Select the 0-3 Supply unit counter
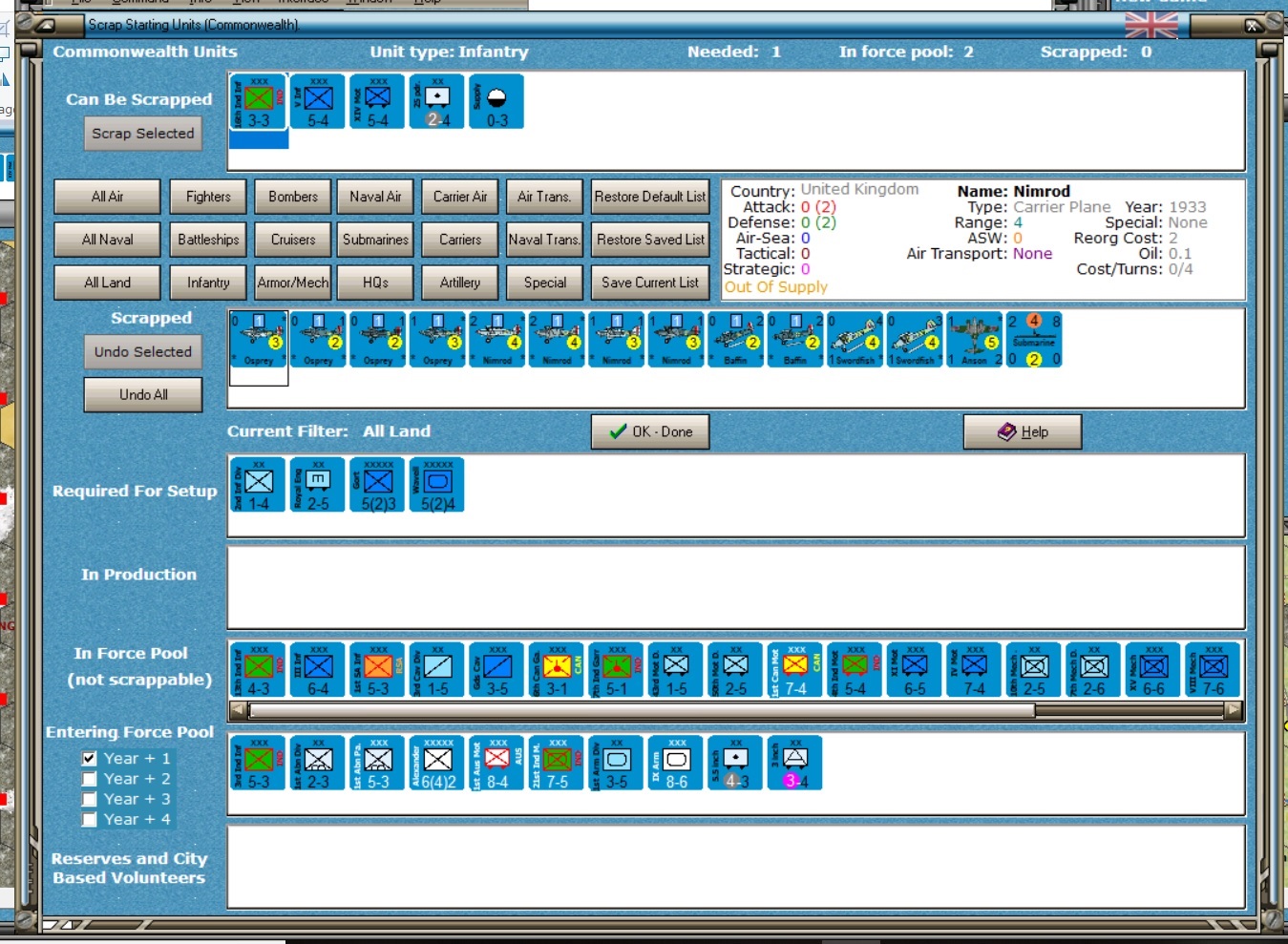Screen dimensions: 1288x944 pyautogui.click(x=496, y=101)
